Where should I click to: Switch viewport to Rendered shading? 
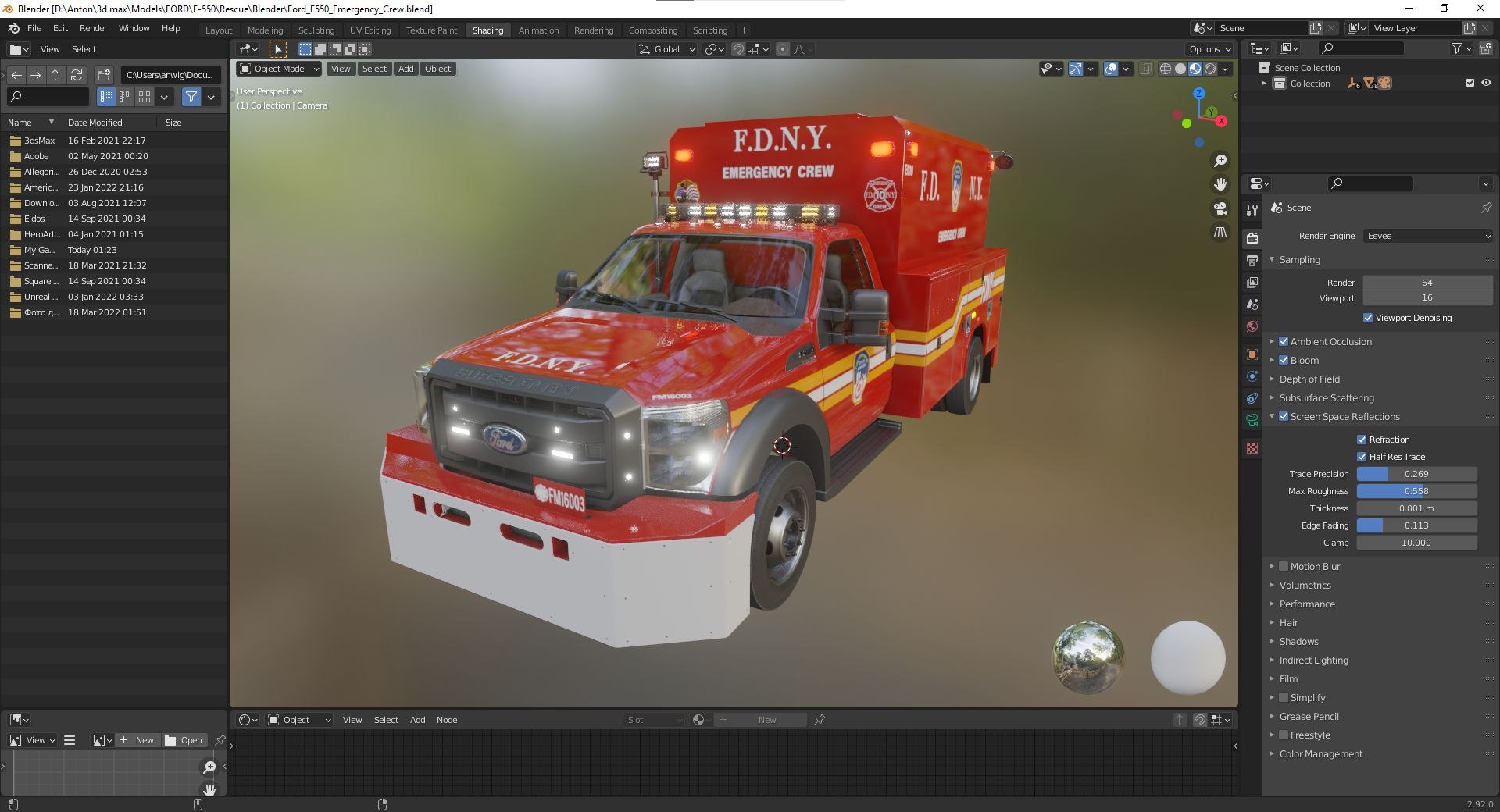[1210, 69]
